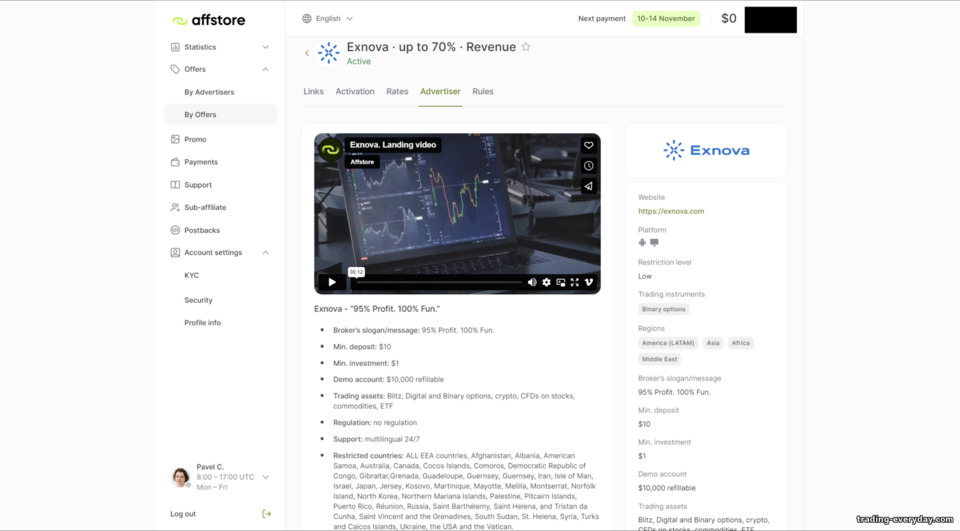
Task: Open Statistics via its sidebar icon
Action: pyautogui.click(x=175, y=47)
